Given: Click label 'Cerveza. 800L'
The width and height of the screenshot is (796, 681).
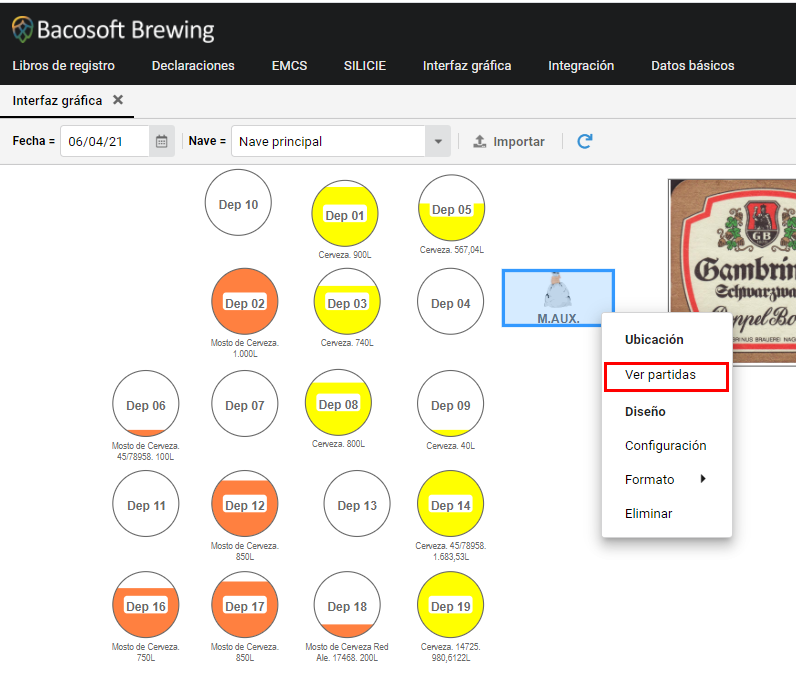Looking at the screenshot, I should 338,443.
